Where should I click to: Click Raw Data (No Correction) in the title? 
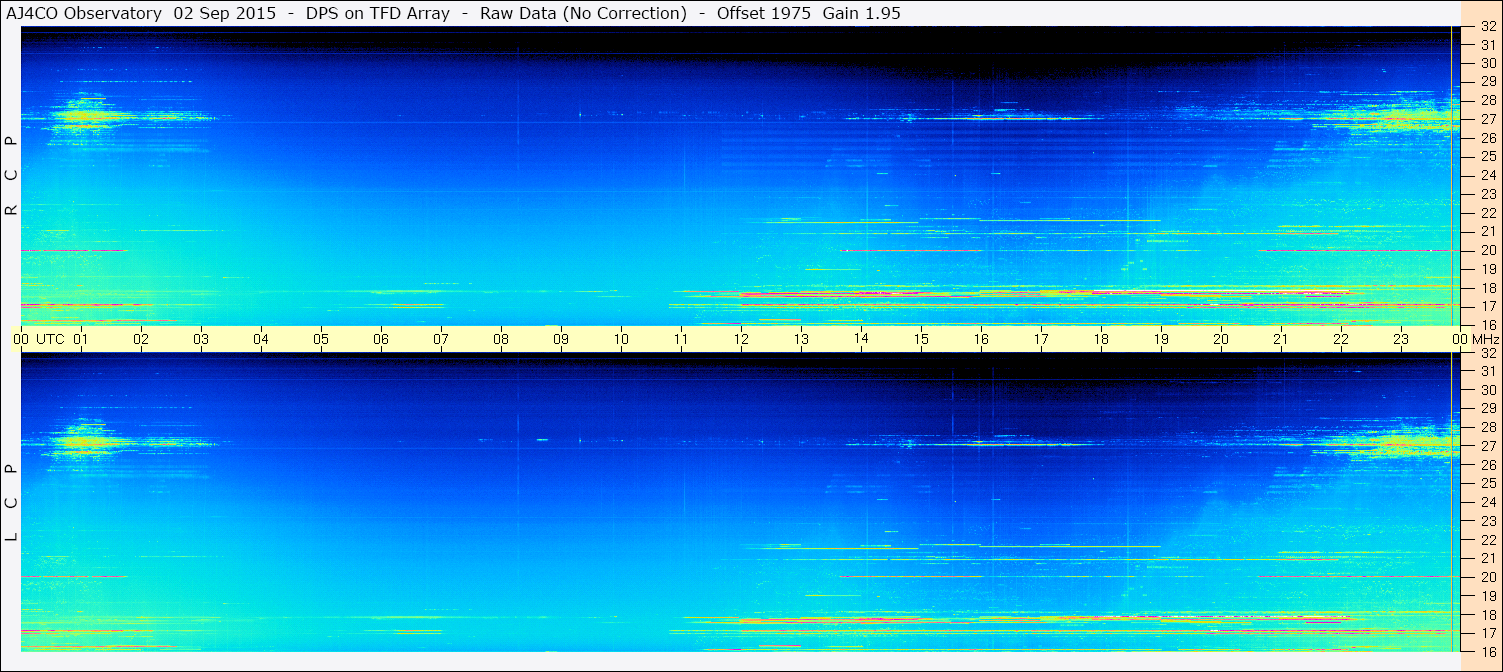click(583, 13)
